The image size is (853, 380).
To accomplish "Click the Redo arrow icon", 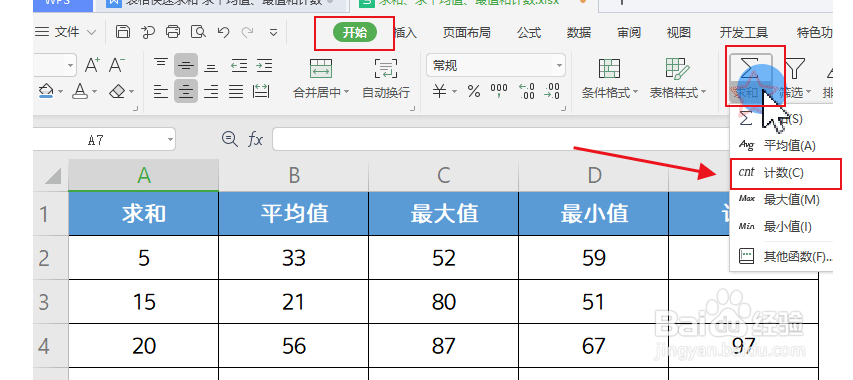I will point(248,32).
